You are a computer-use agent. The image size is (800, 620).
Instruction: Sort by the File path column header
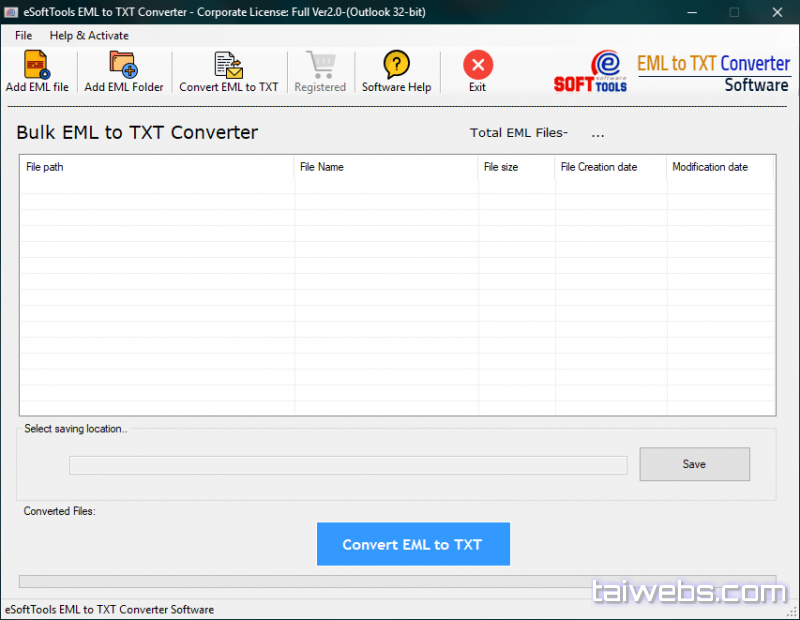point(157,167)
